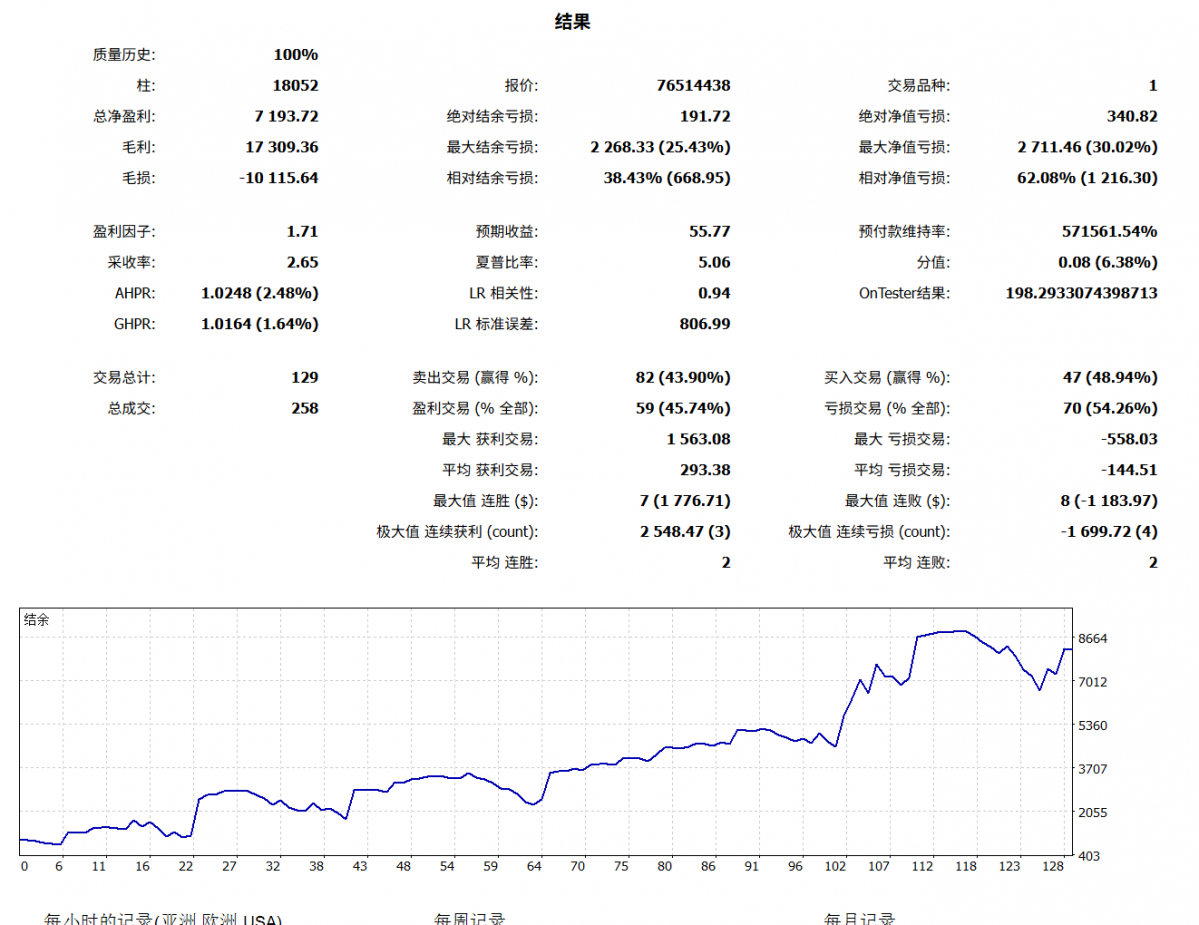The width and height of the screenshot is (1199, 925).
Task: Select the 绝对结余亏损 value 191.72
Action: [x=705, y=116]
